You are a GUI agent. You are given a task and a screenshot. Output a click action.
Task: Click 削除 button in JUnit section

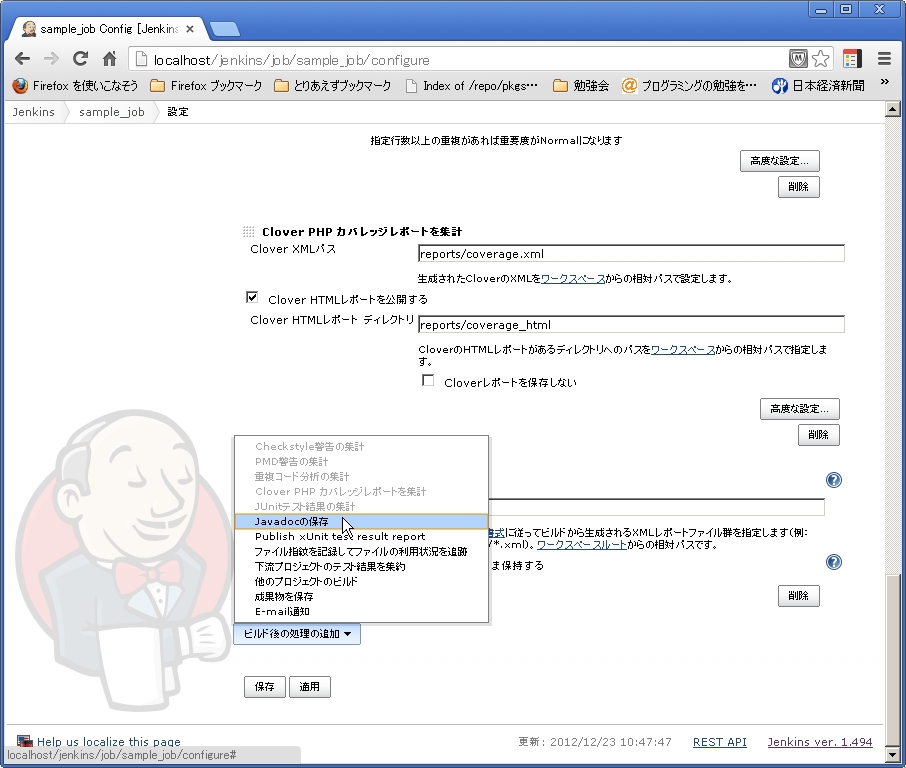click(799, 596)
